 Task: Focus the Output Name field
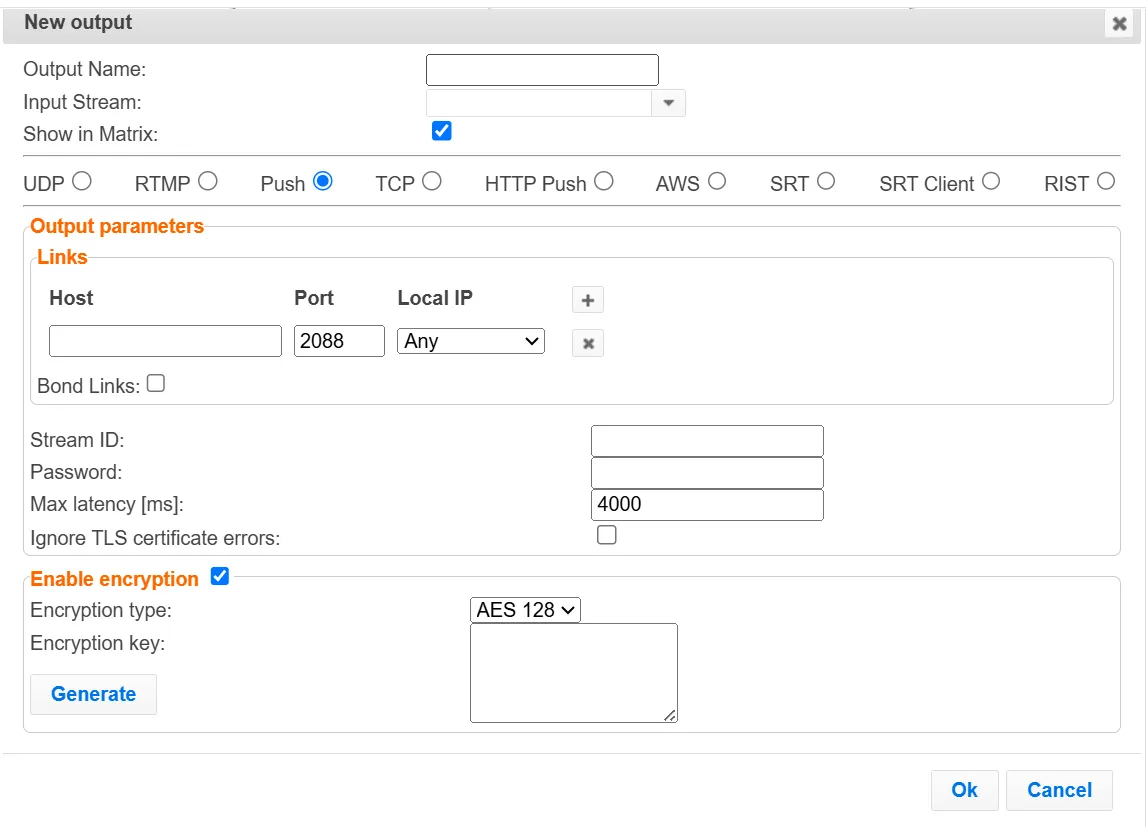point(542,70)
